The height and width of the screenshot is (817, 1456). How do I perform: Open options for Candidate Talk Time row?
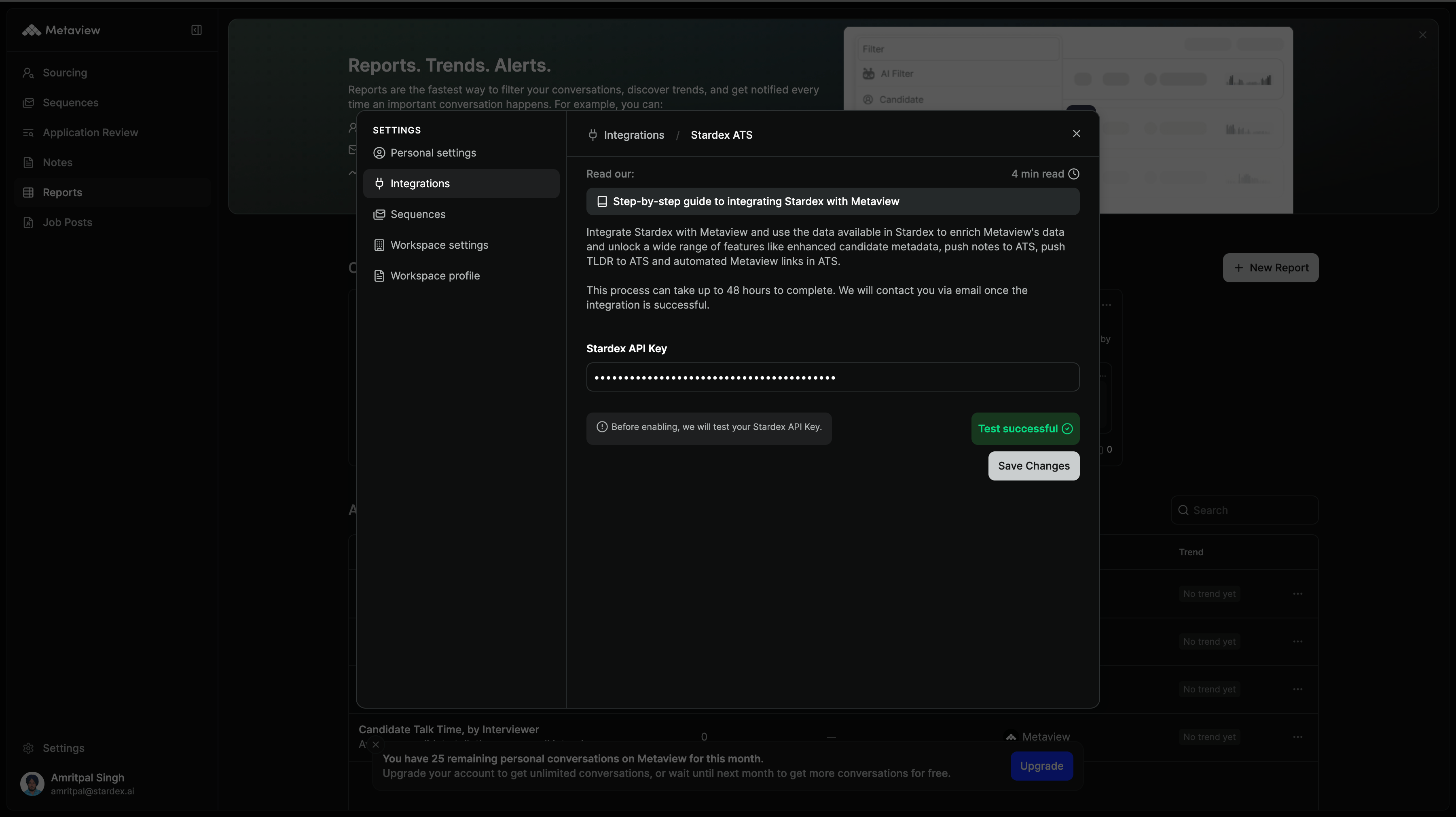(x=1297, y=737)
